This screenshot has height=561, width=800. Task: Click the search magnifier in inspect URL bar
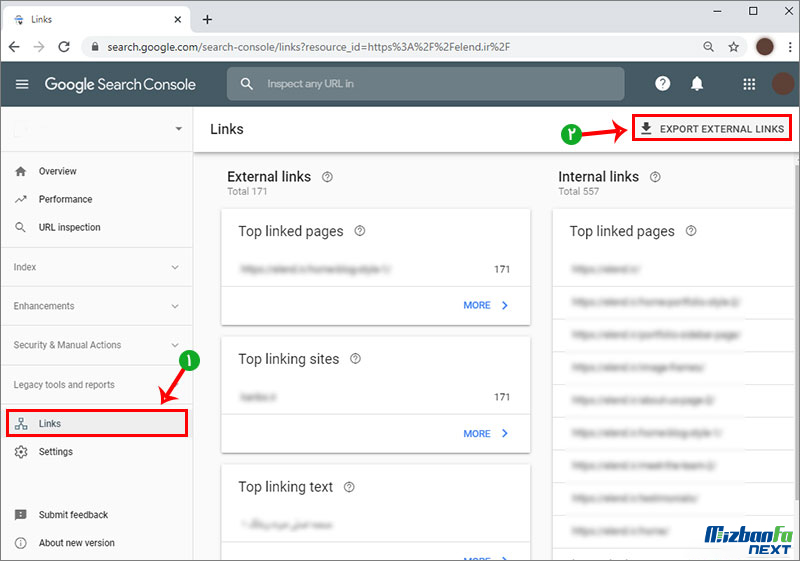[246, 84]
